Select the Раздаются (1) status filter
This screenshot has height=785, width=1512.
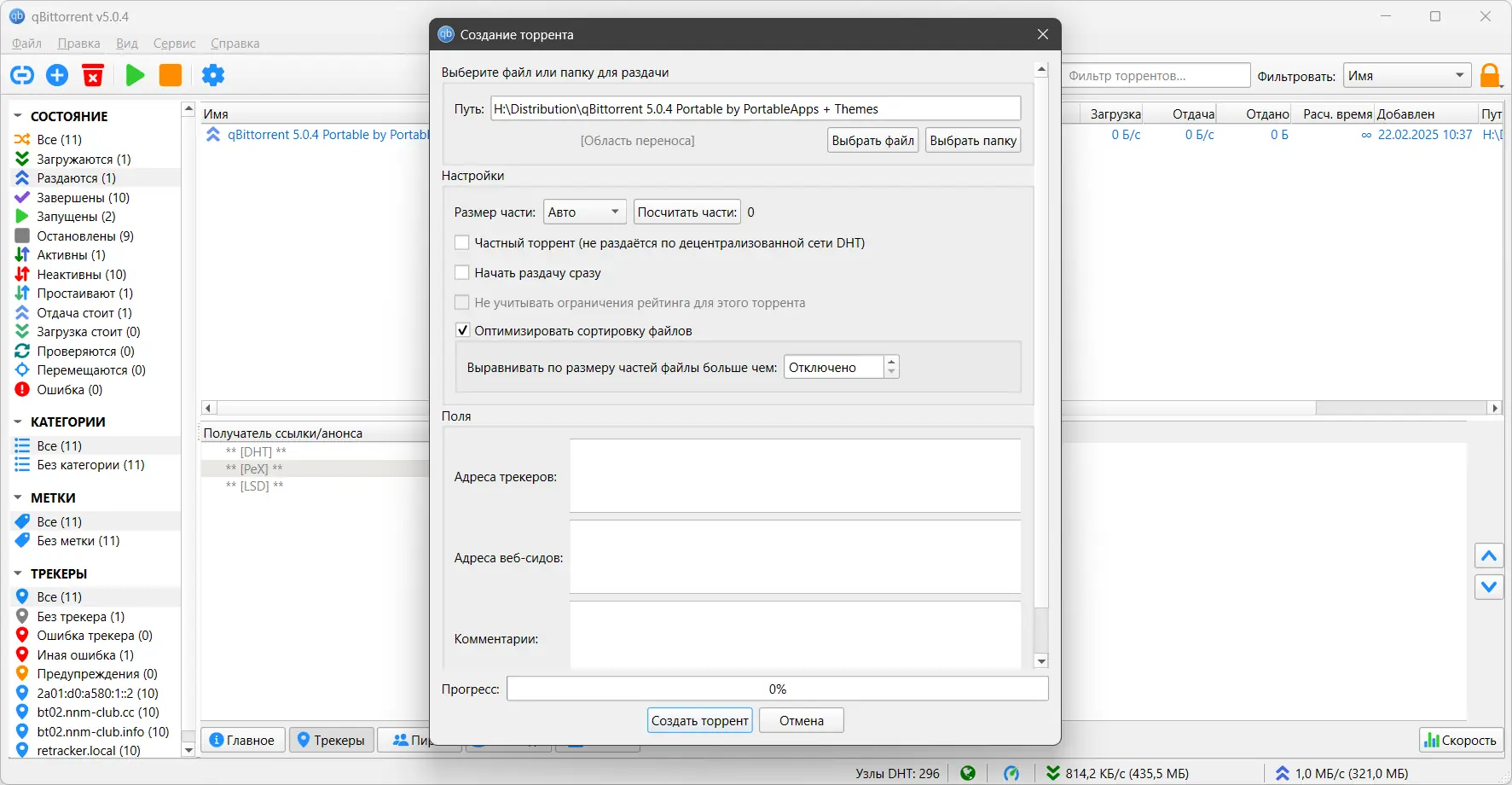(x=76, y=178)
